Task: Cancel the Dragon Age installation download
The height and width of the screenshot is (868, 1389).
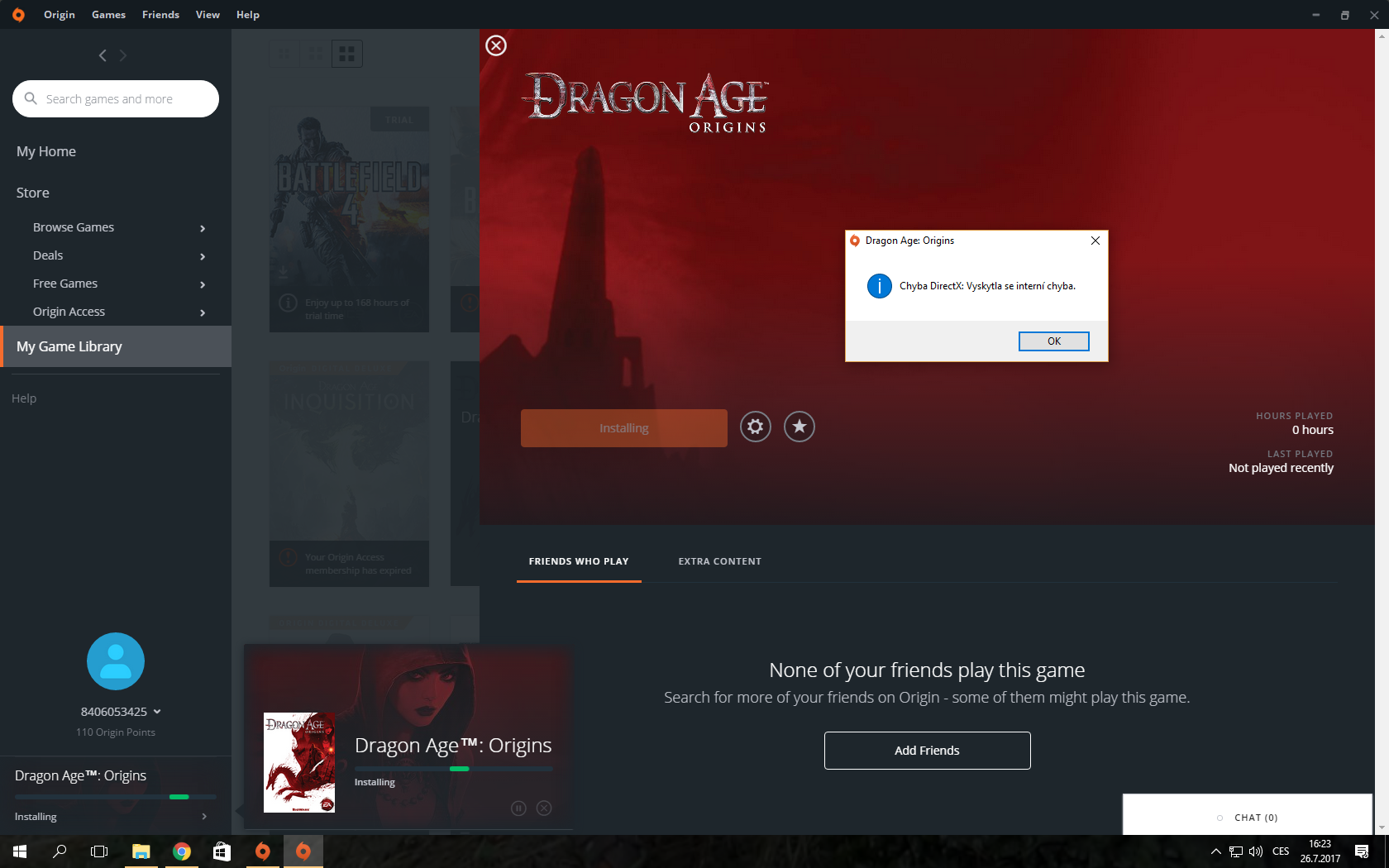Action: tap(544, 808)
